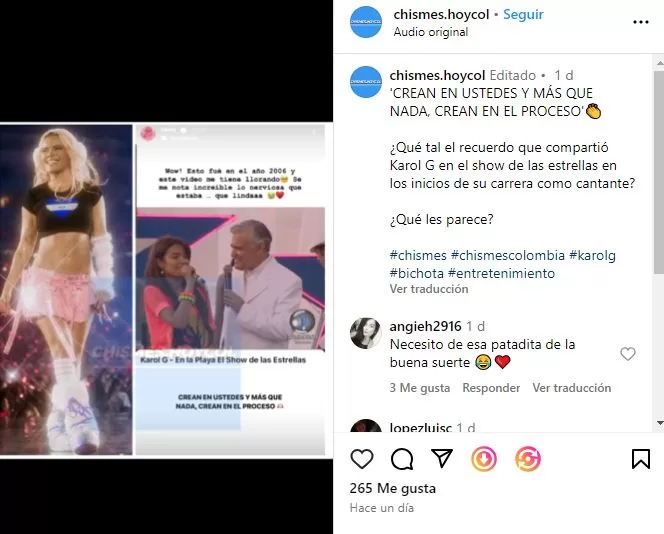Click angieh2916's profile avatar

point(366,333)
